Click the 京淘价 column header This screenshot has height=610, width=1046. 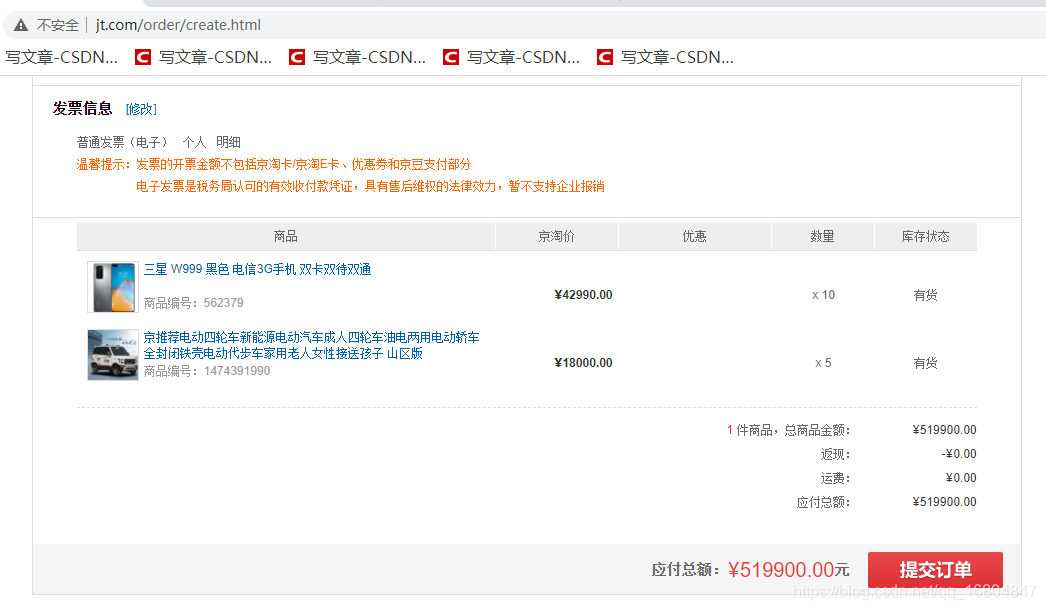(556, 236)
